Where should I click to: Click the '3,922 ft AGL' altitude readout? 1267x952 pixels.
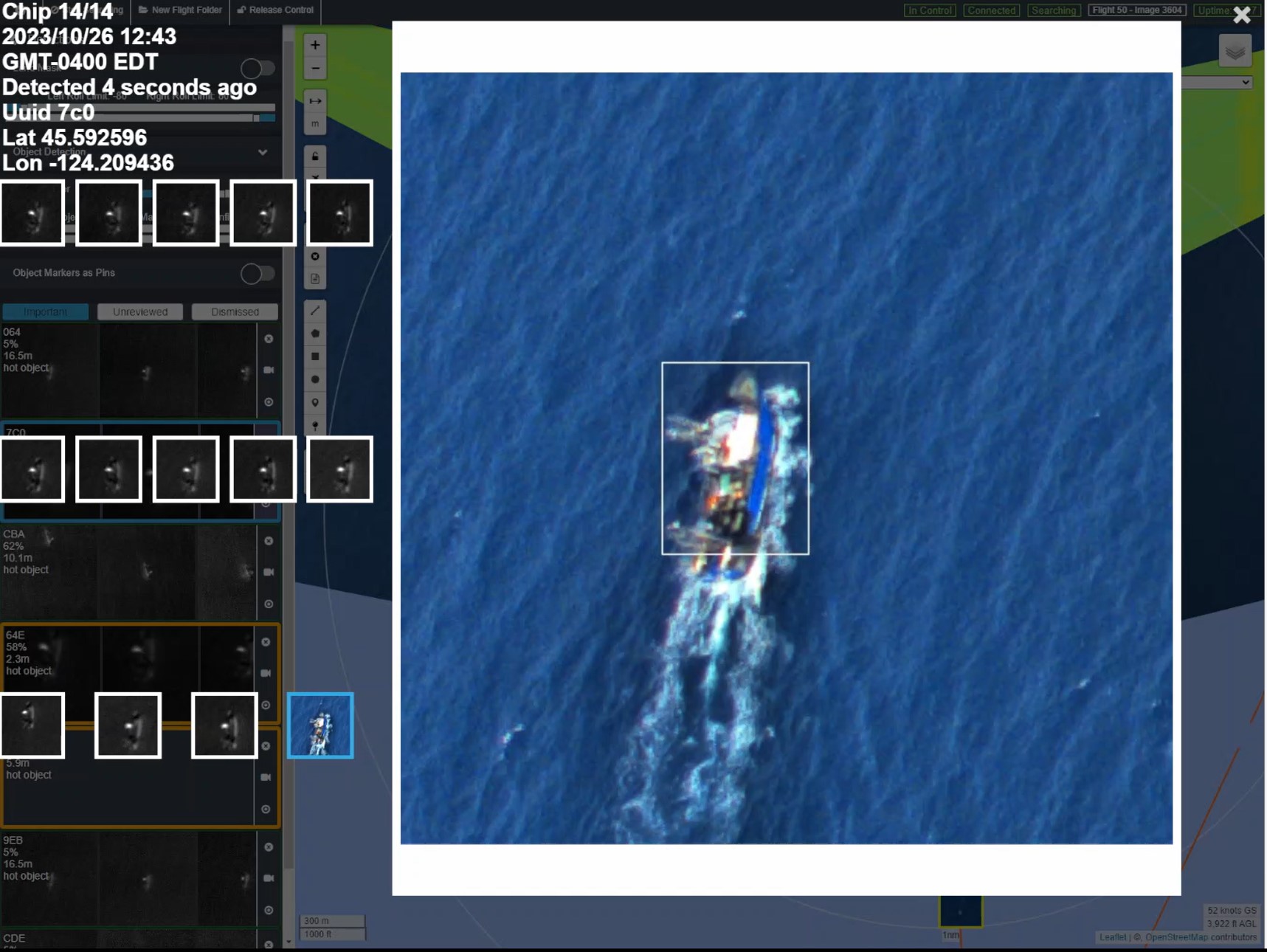tap(1232, 924)
